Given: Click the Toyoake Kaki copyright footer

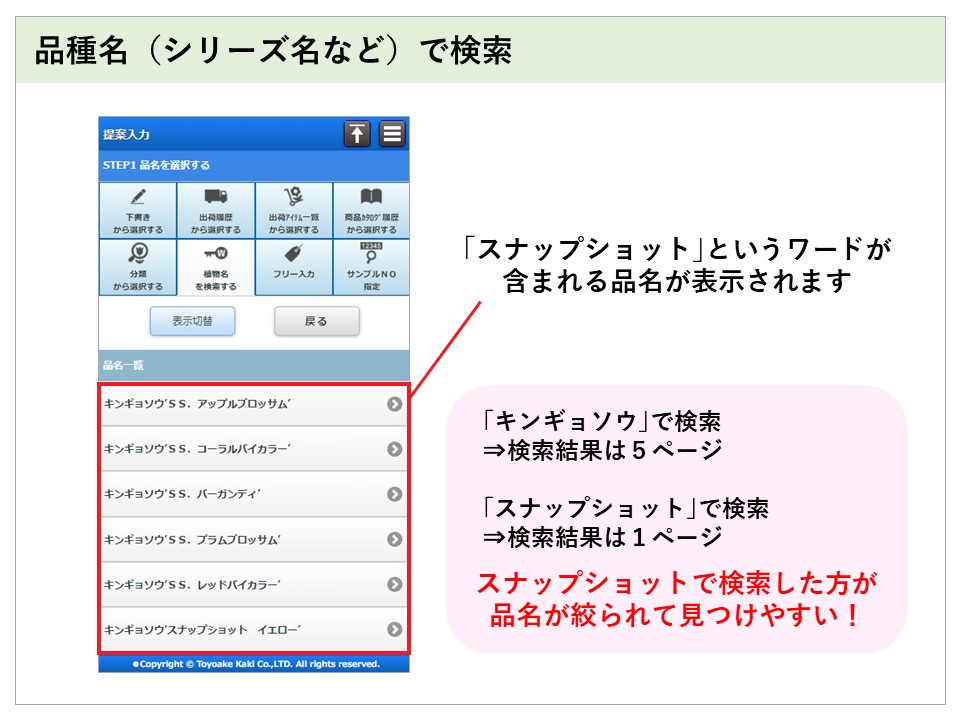Looking at the screenshot, I should pyautogui.click(x=253, y=664).
